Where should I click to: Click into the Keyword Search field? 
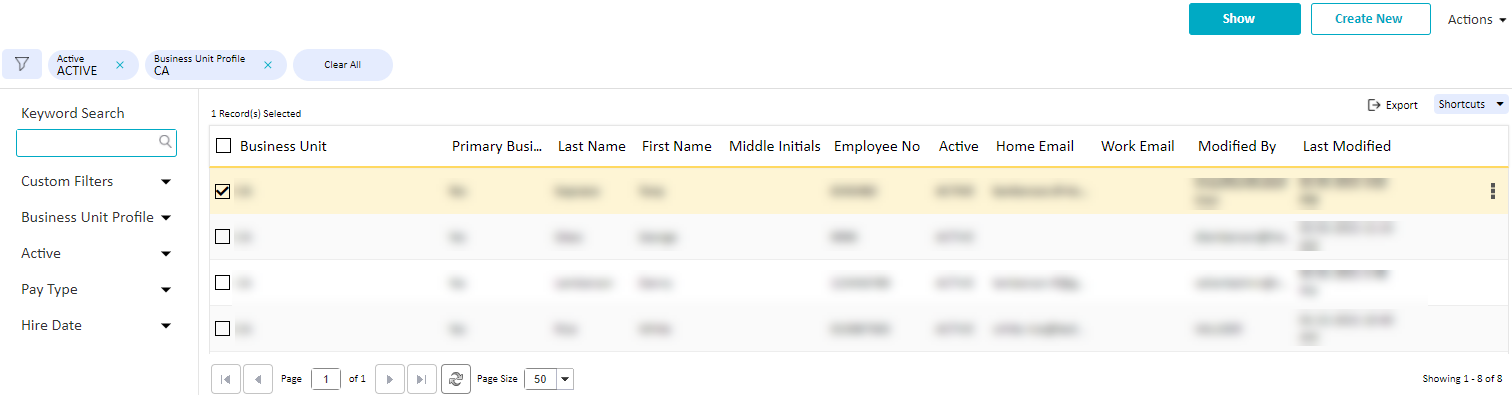[x=96, y=142]
